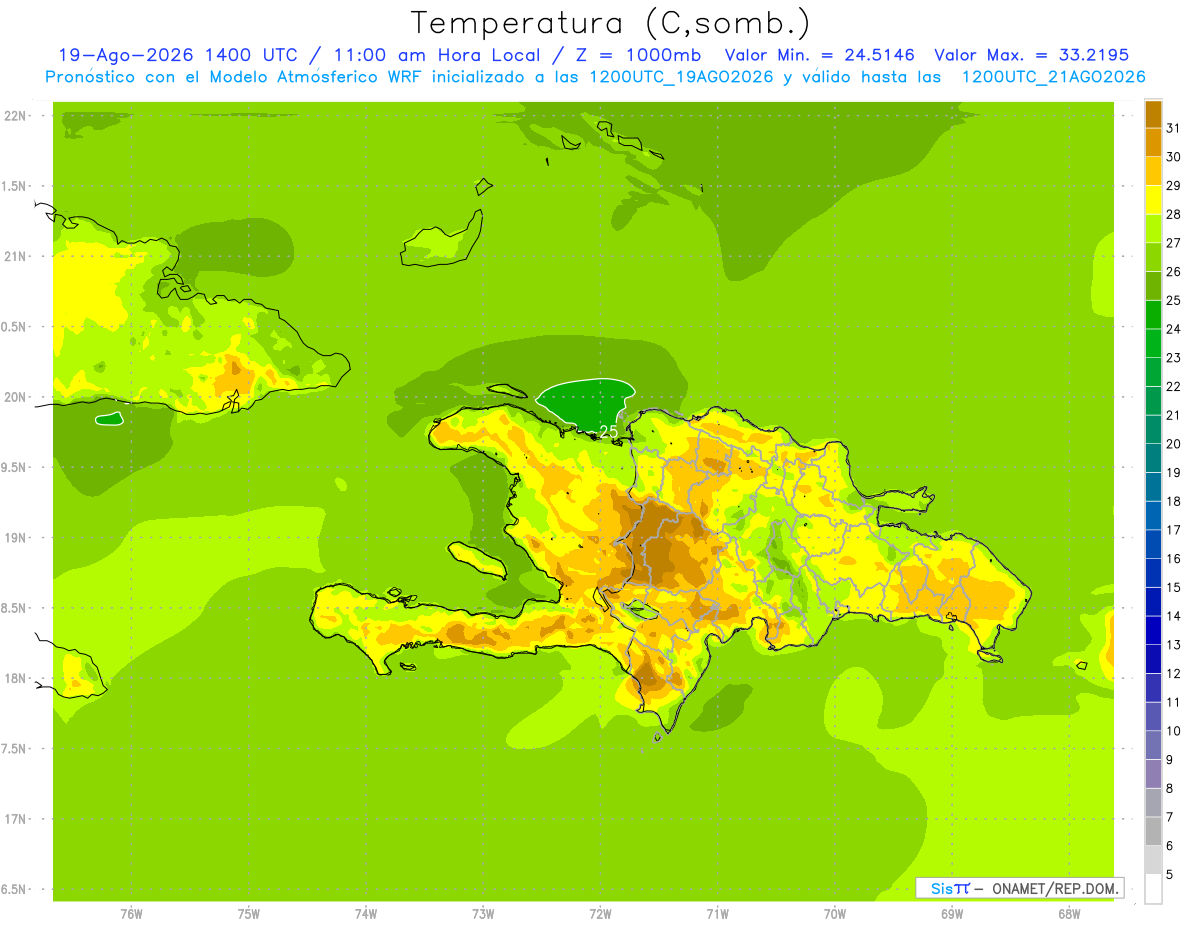Click the "21N" latitude axis label
1200x927 pixels.
16,256
